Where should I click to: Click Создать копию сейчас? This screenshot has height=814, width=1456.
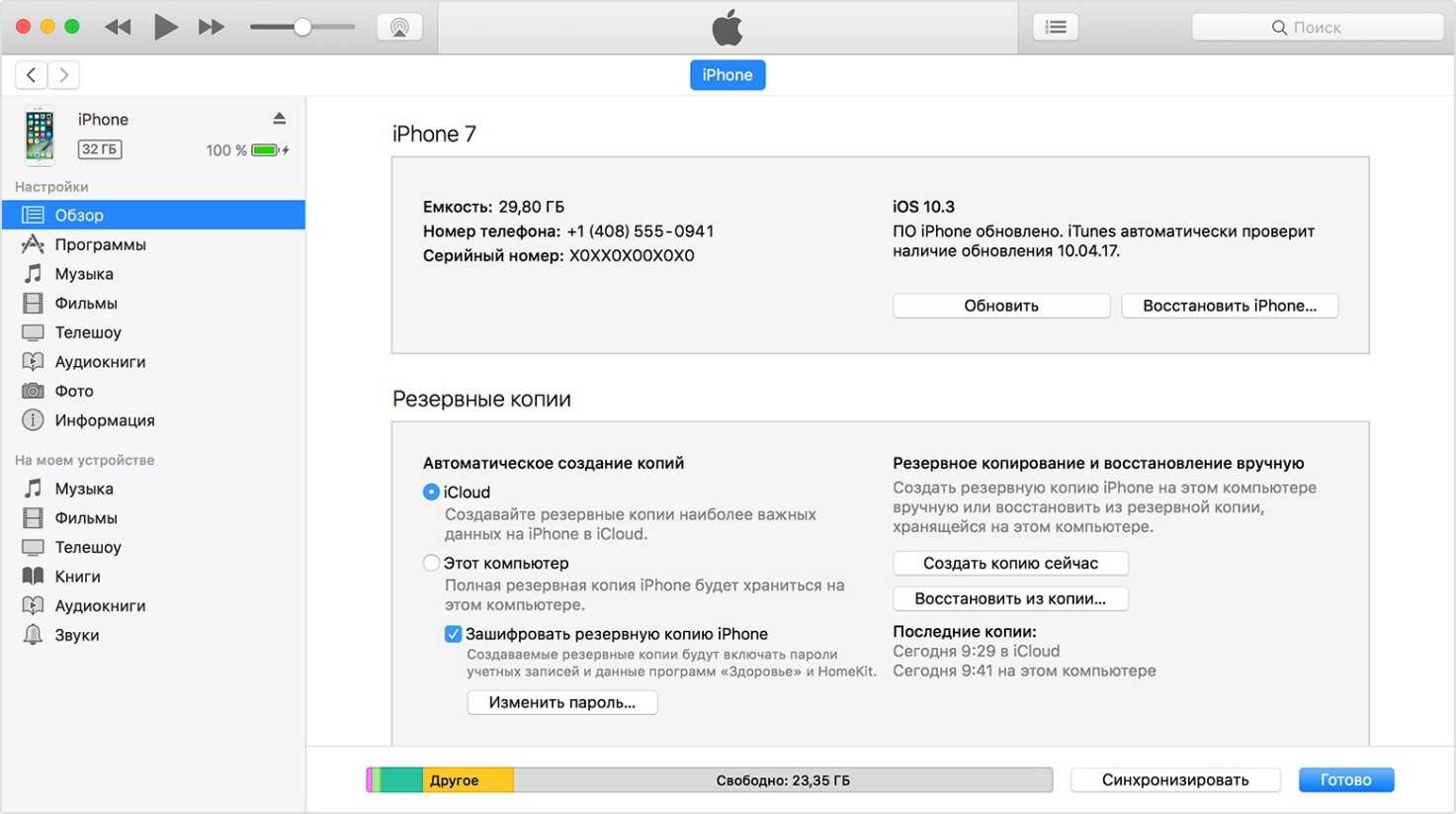coord(1009,563)
